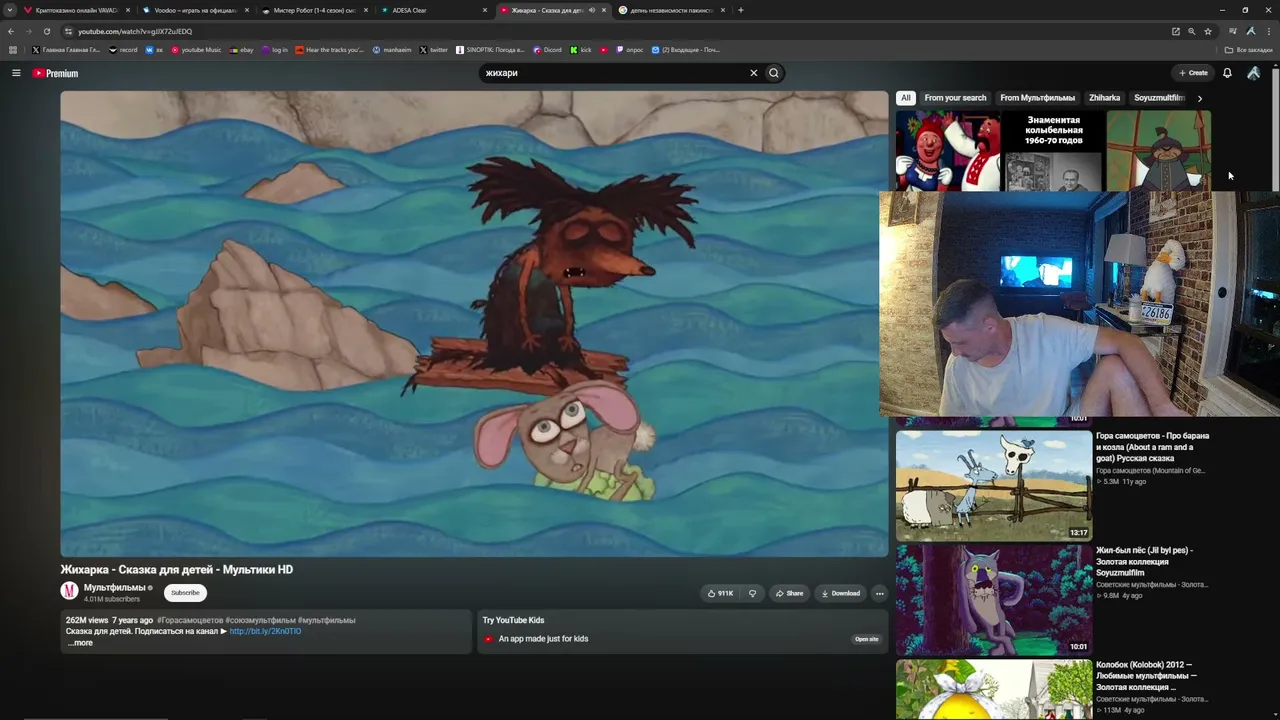The image size is (1280, 720).
Task: Open the Колобок 2012 video thumbnail
Action: (x=994, y=689)
